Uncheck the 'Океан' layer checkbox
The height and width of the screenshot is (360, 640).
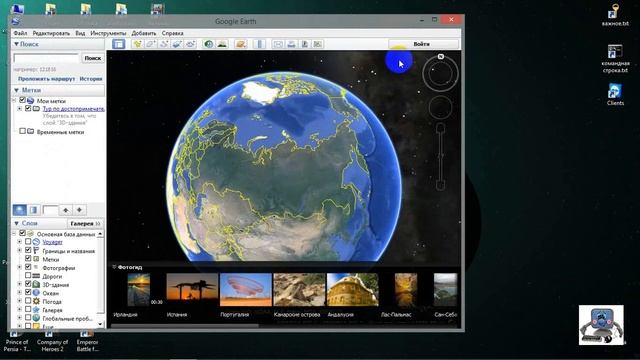[28, 292]
